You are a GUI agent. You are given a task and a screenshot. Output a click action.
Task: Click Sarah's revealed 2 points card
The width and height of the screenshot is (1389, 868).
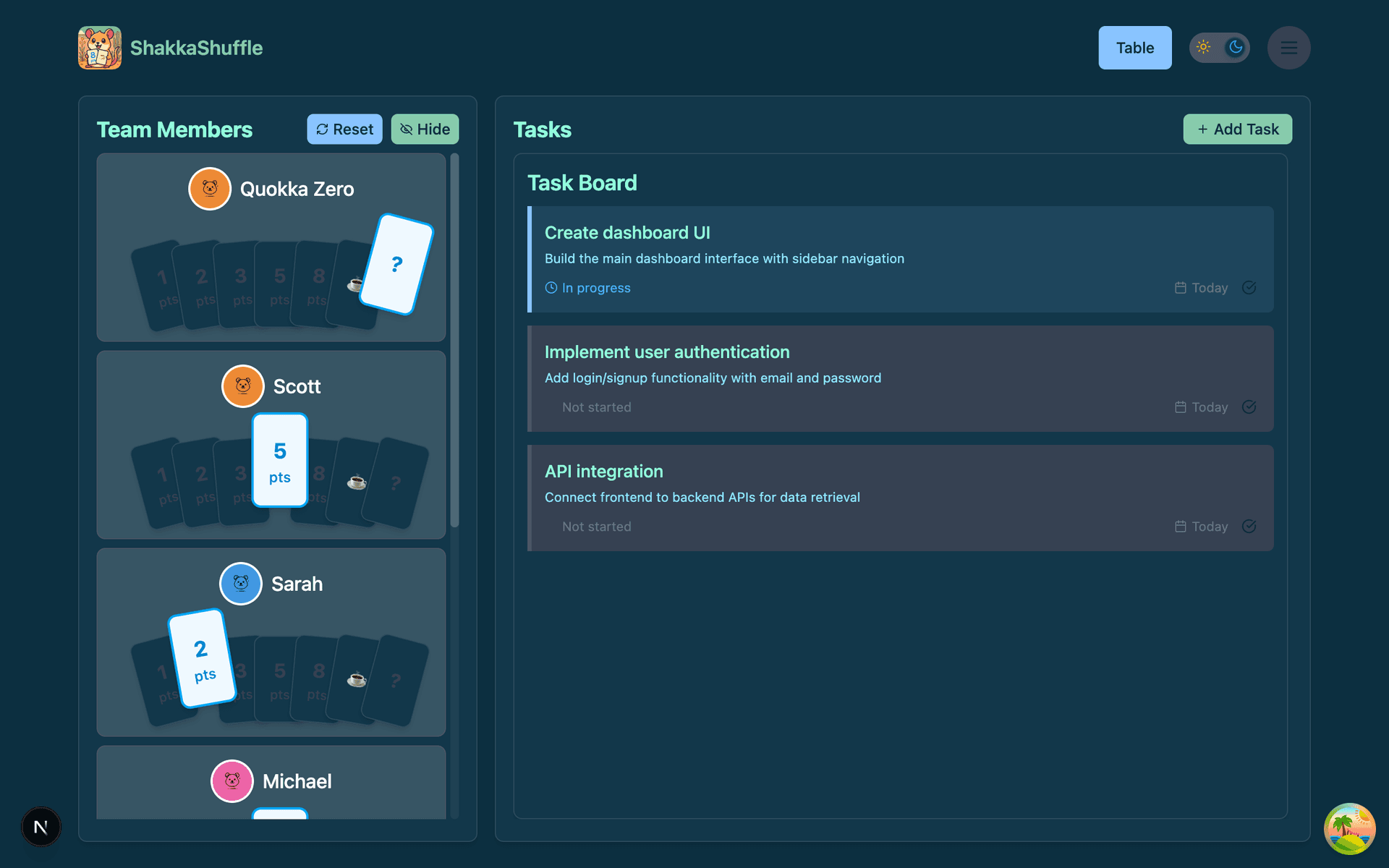click(x=203, y=657)
